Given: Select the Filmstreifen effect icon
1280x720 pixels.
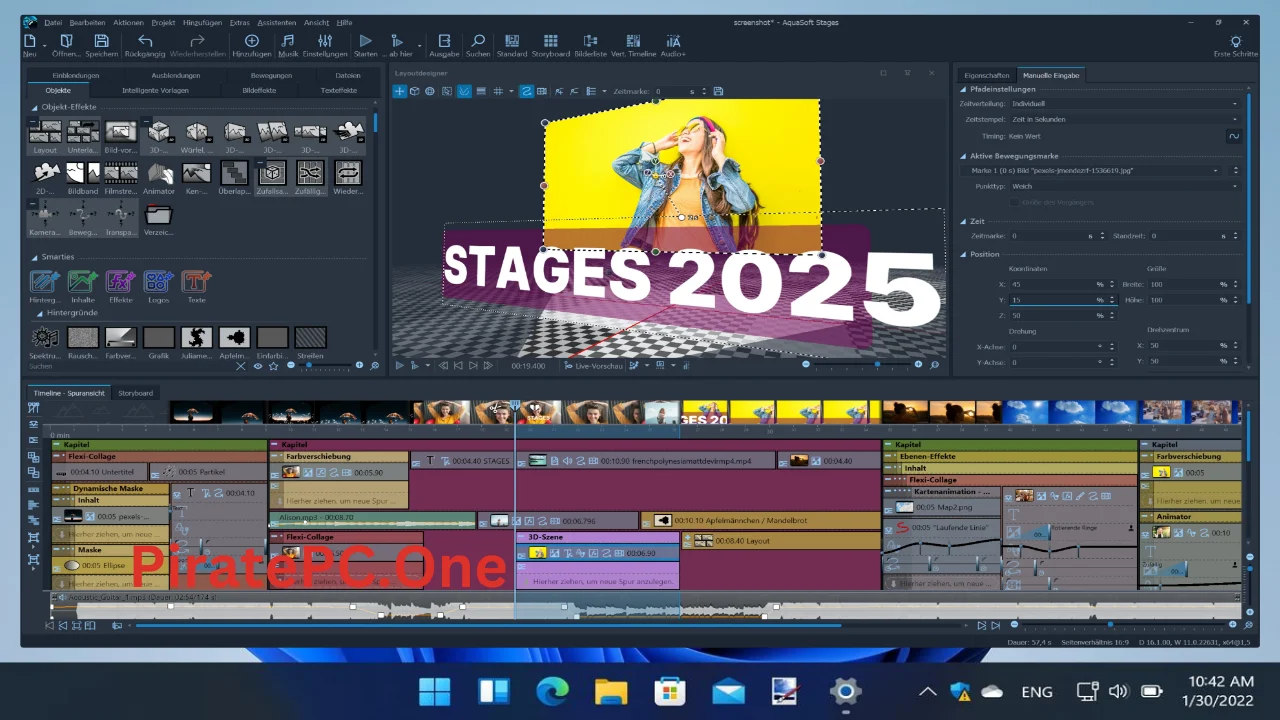Looking at the screenshot, I should pyautogui.click(x=121, y=178).
